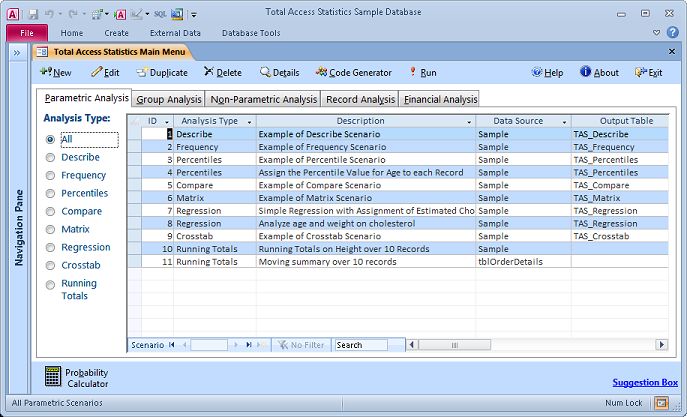The height and width of the screenshot is (417, 687).
Task: Click the New scenario toolbar button
Action: [x=56, y=73]
